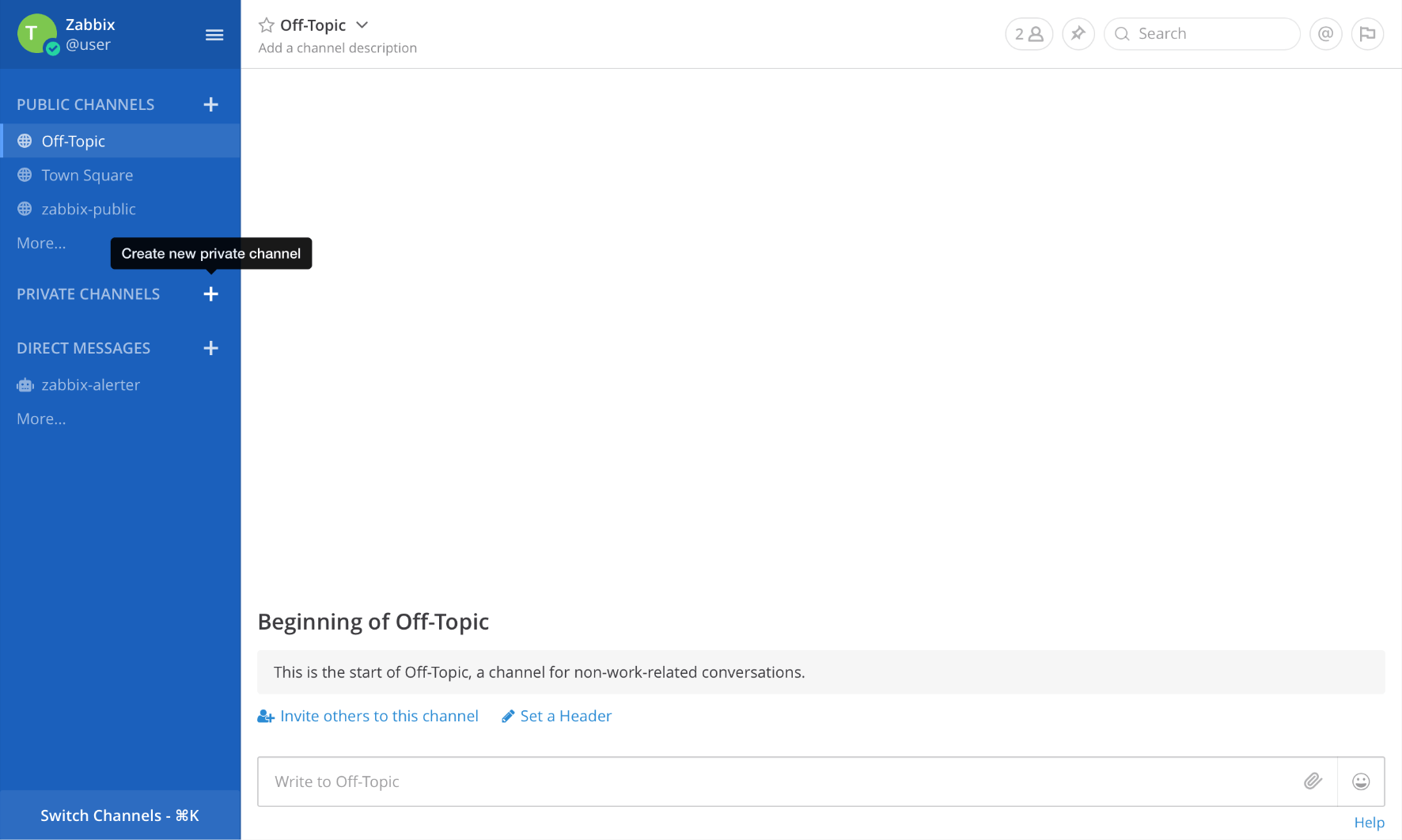The image size is (1402, 840).
Task: Create a new public channel
Action: [210, 104]
